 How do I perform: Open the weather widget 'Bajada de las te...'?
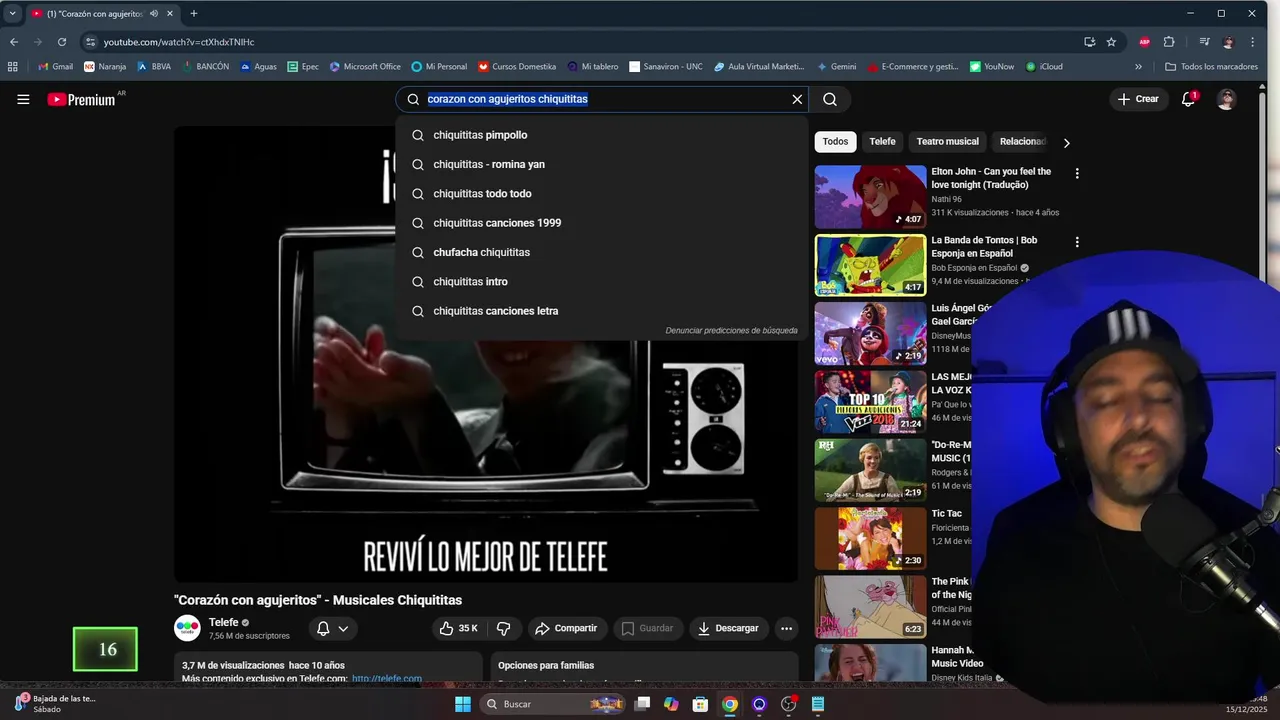(x=55, y=704)
